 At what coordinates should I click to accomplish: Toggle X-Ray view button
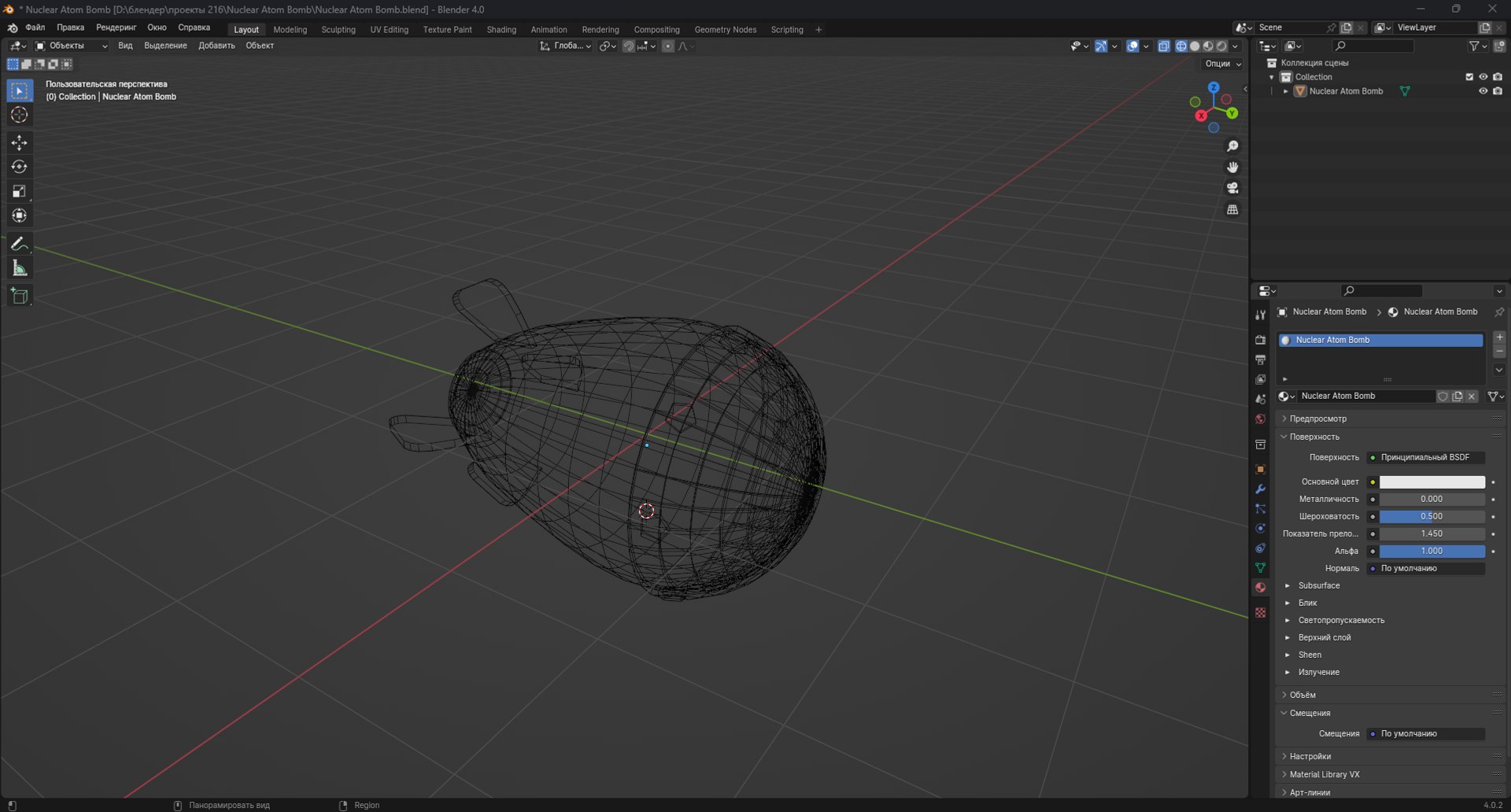(1164, 46)
